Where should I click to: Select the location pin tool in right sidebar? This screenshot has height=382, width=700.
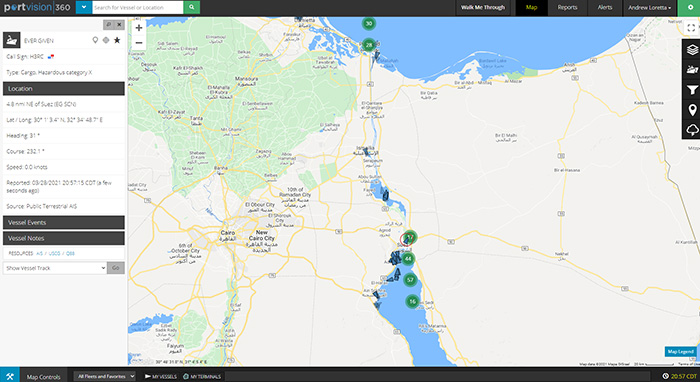point(692,110)
